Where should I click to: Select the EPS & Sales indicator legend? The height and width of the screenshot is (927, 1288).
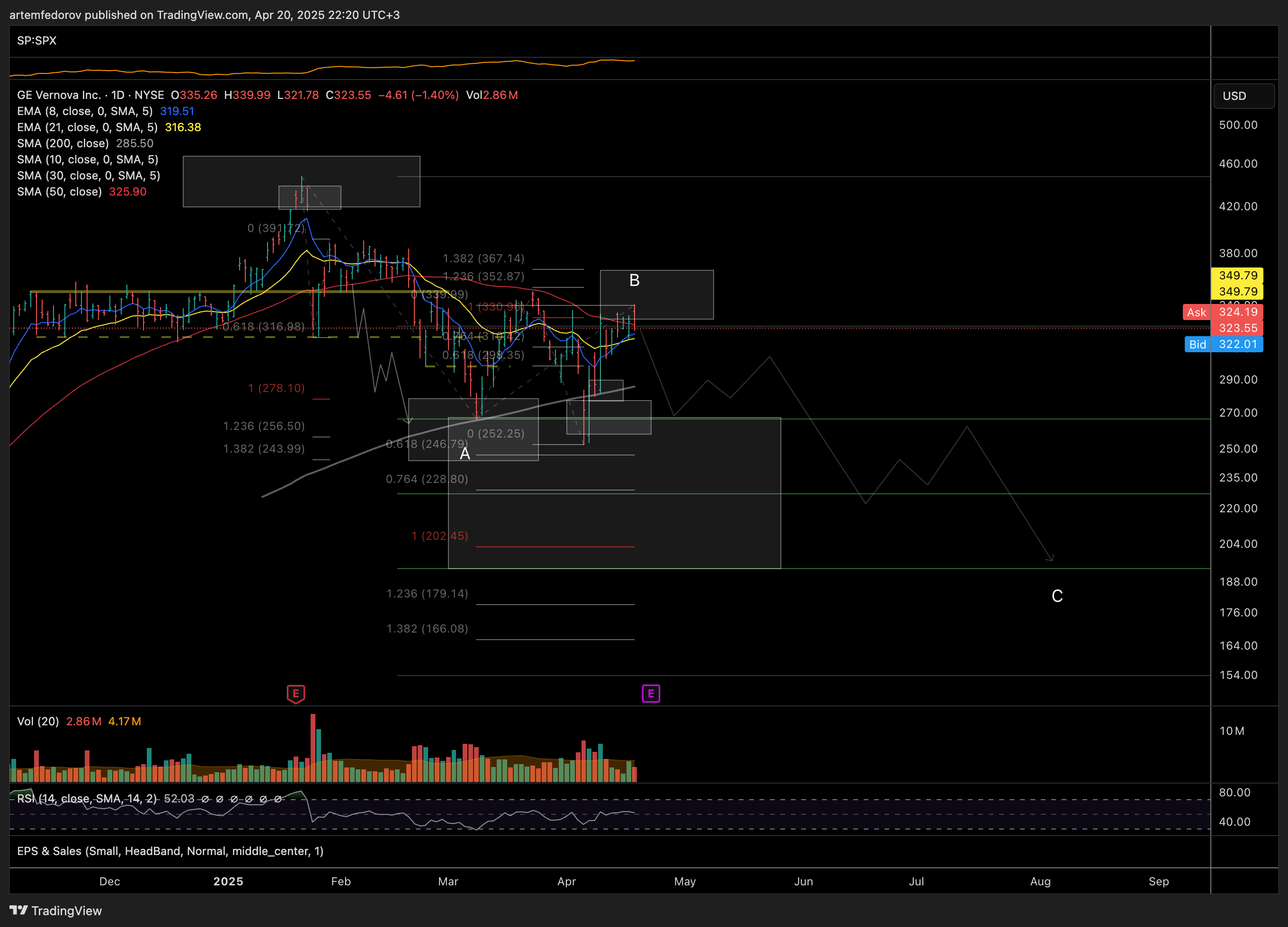click(x=170, y=851)
